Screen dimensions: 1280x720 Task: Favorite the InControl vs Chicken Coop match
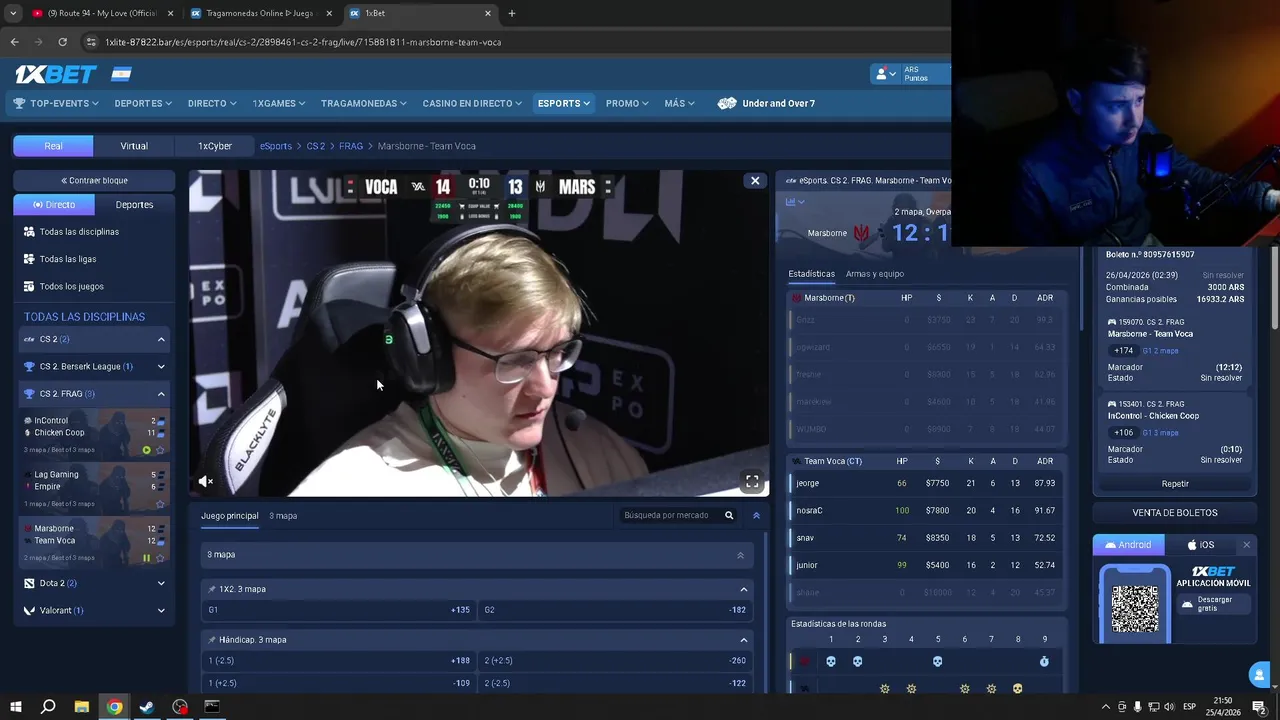point(160,450)
